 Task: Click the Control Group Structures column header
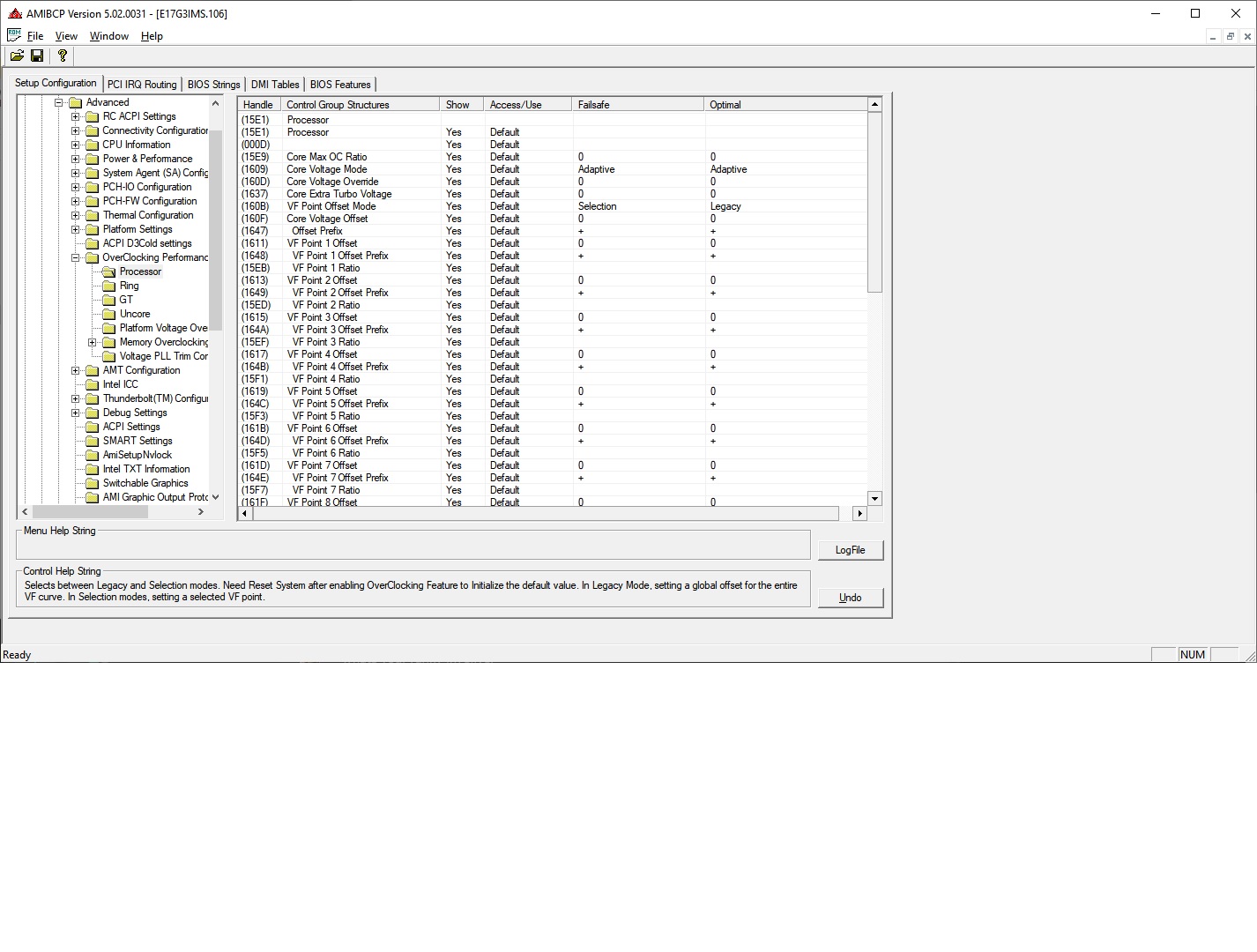[361, 104]
